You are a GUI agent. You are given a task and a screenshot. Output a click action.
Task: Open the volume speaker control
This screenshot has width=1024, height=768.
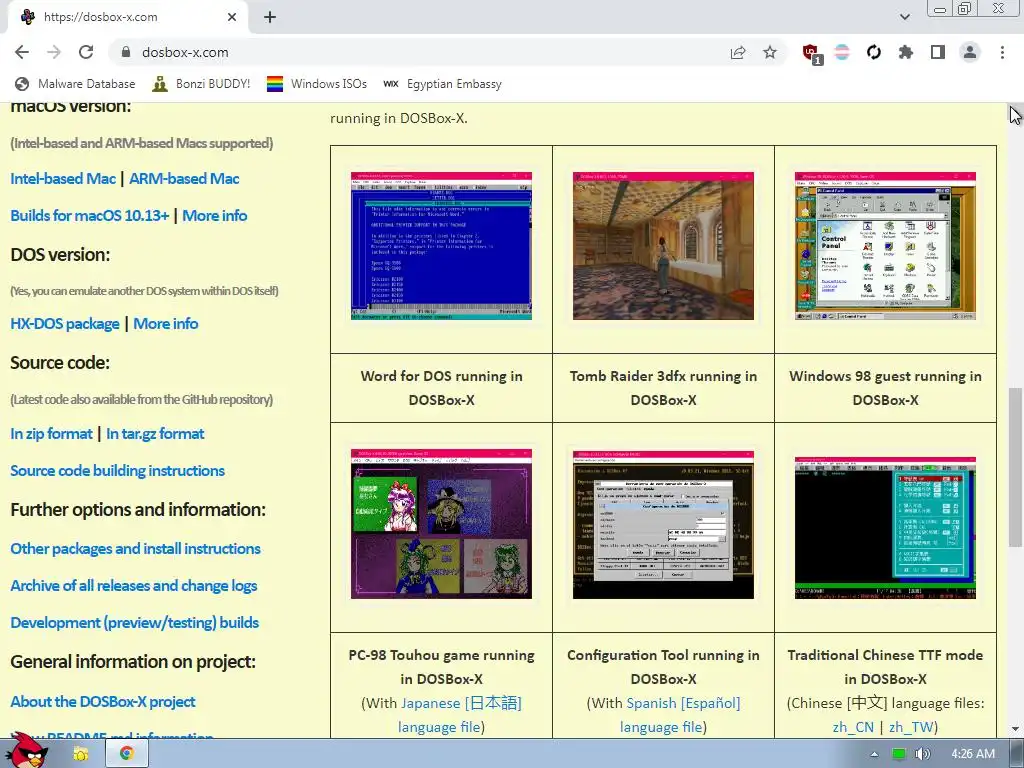pyautogui.click(x=922, y=754)
